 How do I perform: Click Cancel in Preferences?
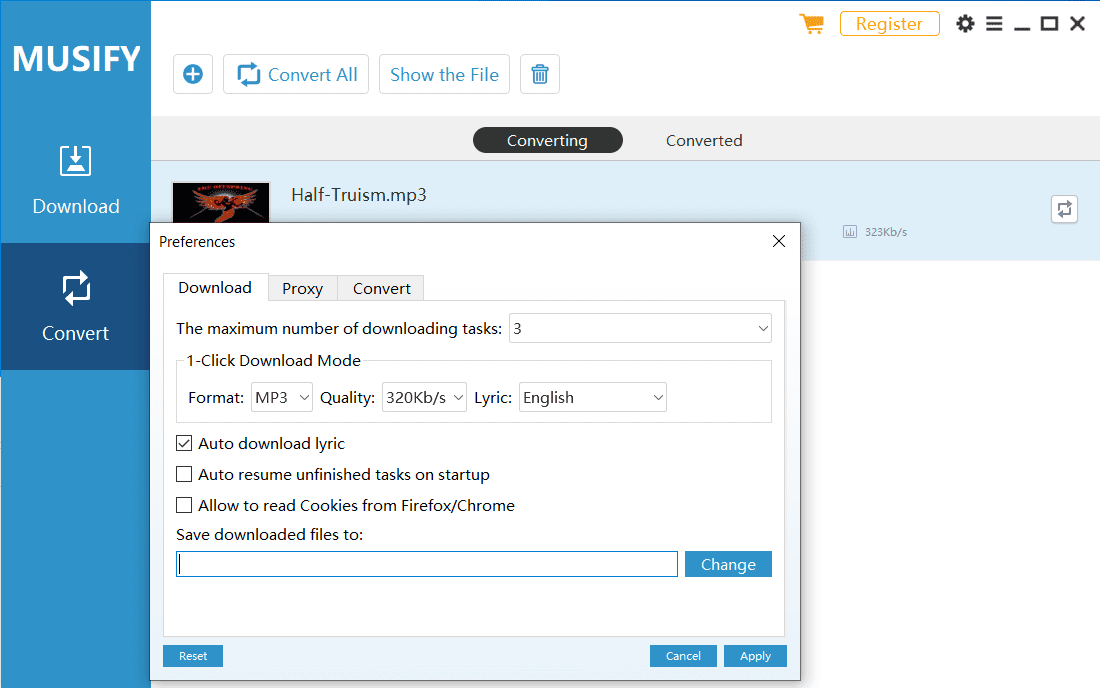(x=683, y=656)
